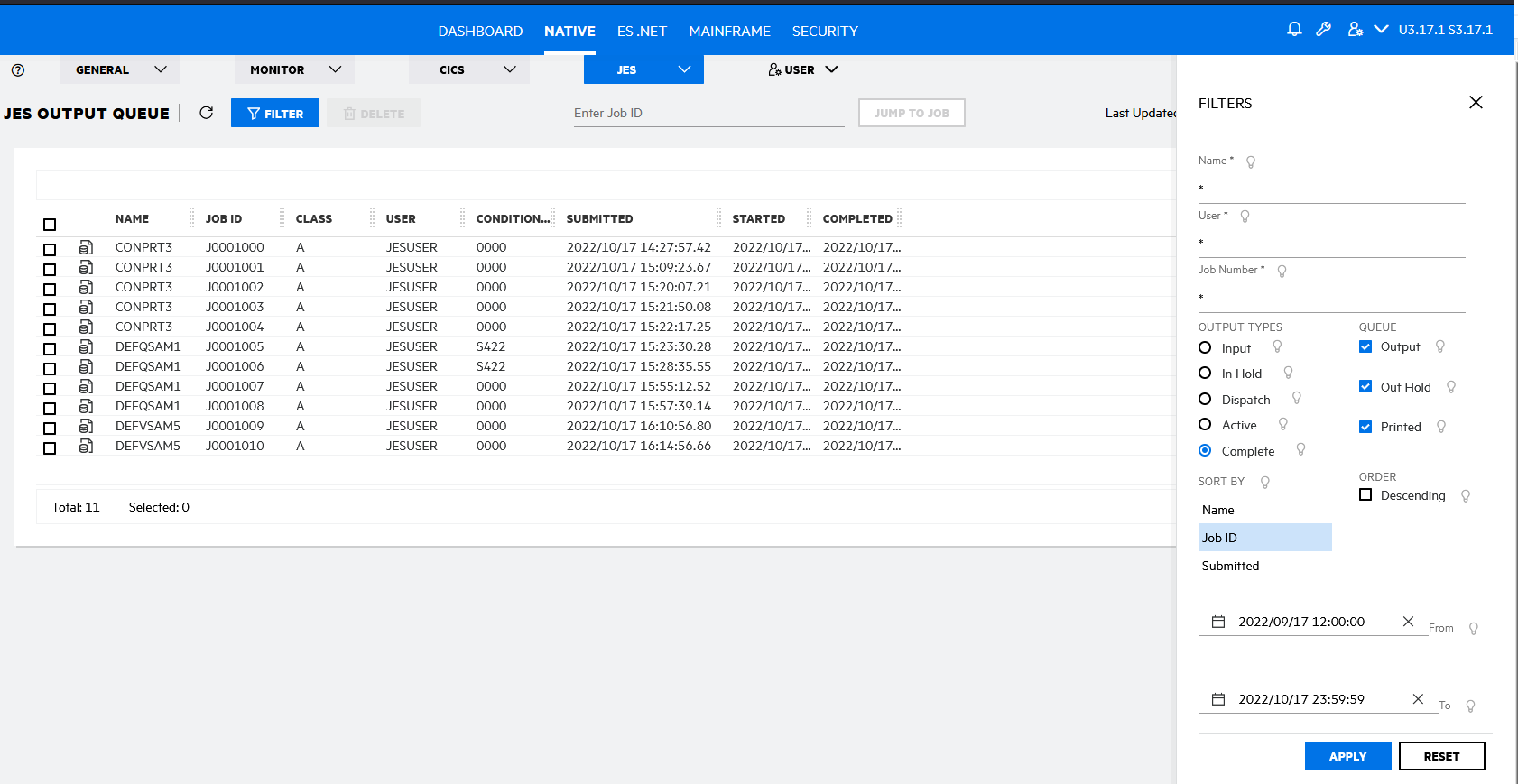Go to the DASHBOARD tab

480,31
